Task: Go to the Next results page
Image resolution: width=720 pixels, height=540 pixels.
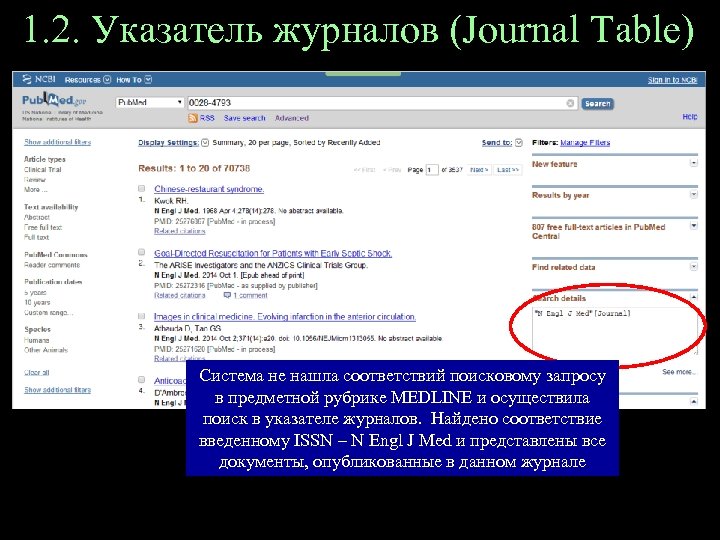Action: point(479,170)
